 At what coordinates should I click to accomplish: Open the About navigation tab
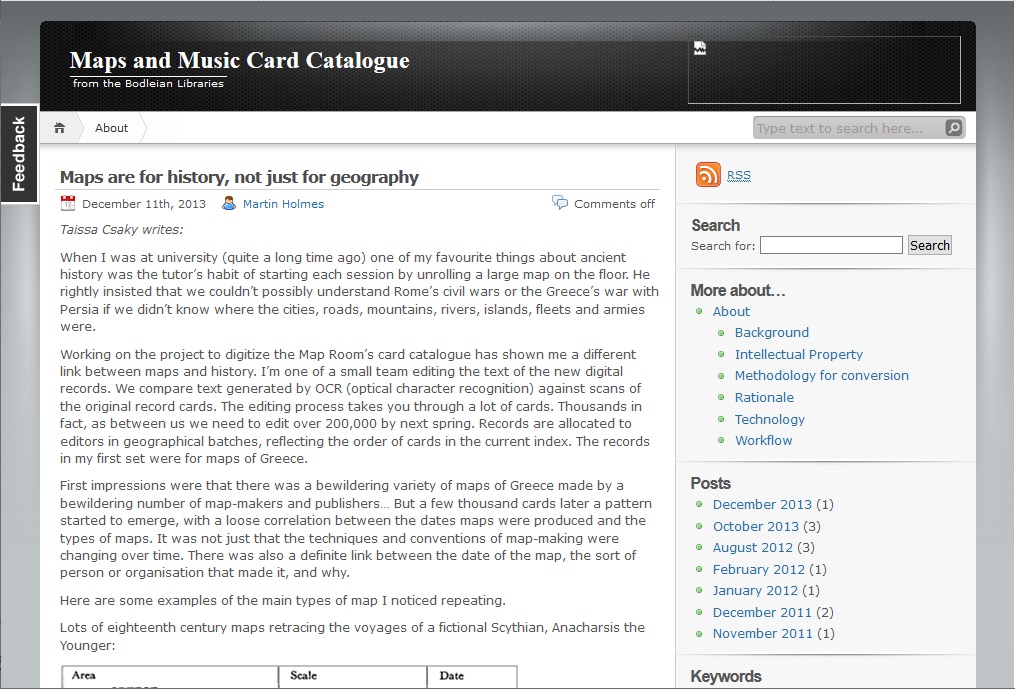(x=111, y=128)
